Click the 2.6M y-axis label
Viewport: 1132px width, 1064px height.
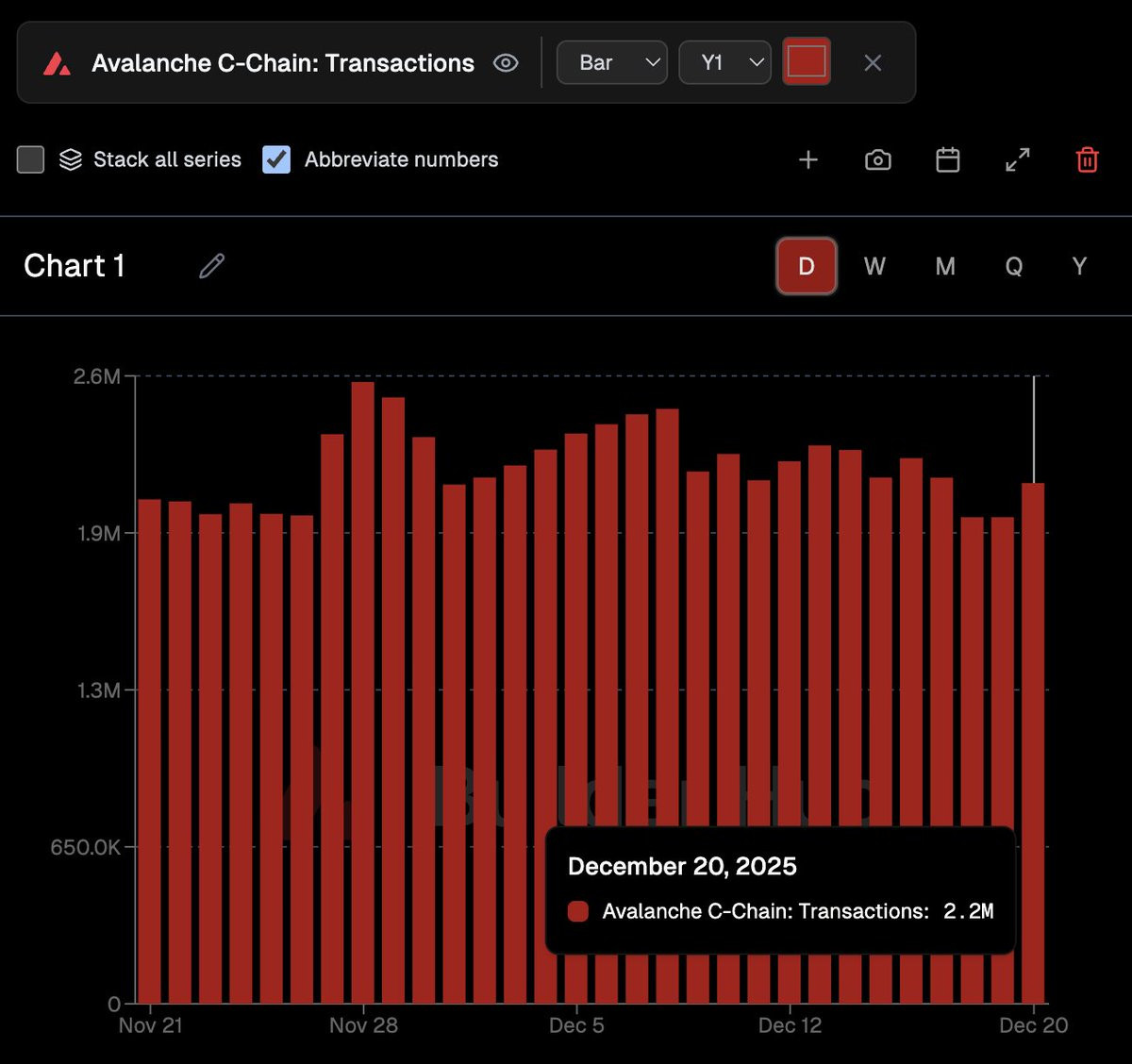pos(97,376)
